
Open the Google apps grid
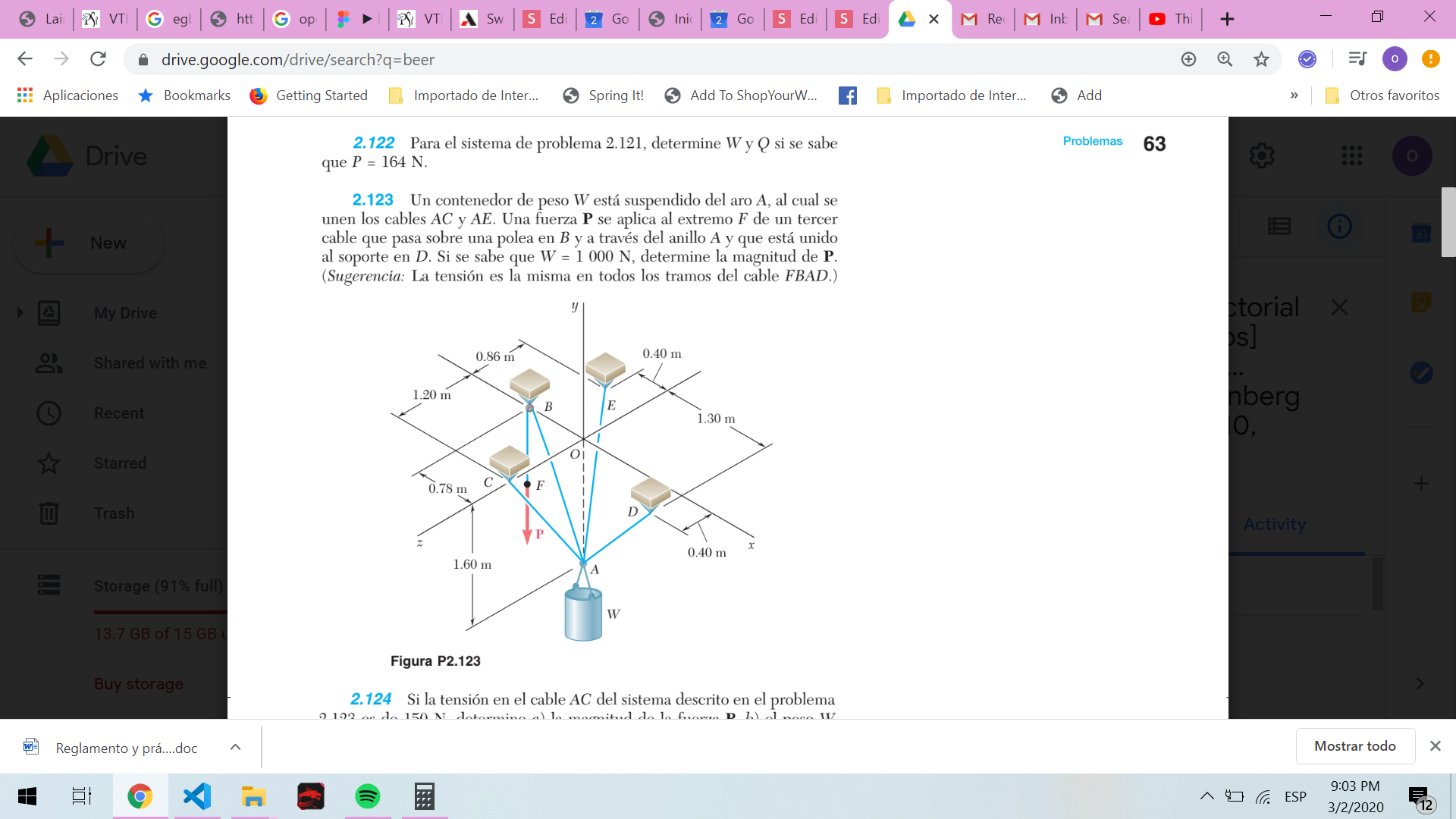point(1351,156)
